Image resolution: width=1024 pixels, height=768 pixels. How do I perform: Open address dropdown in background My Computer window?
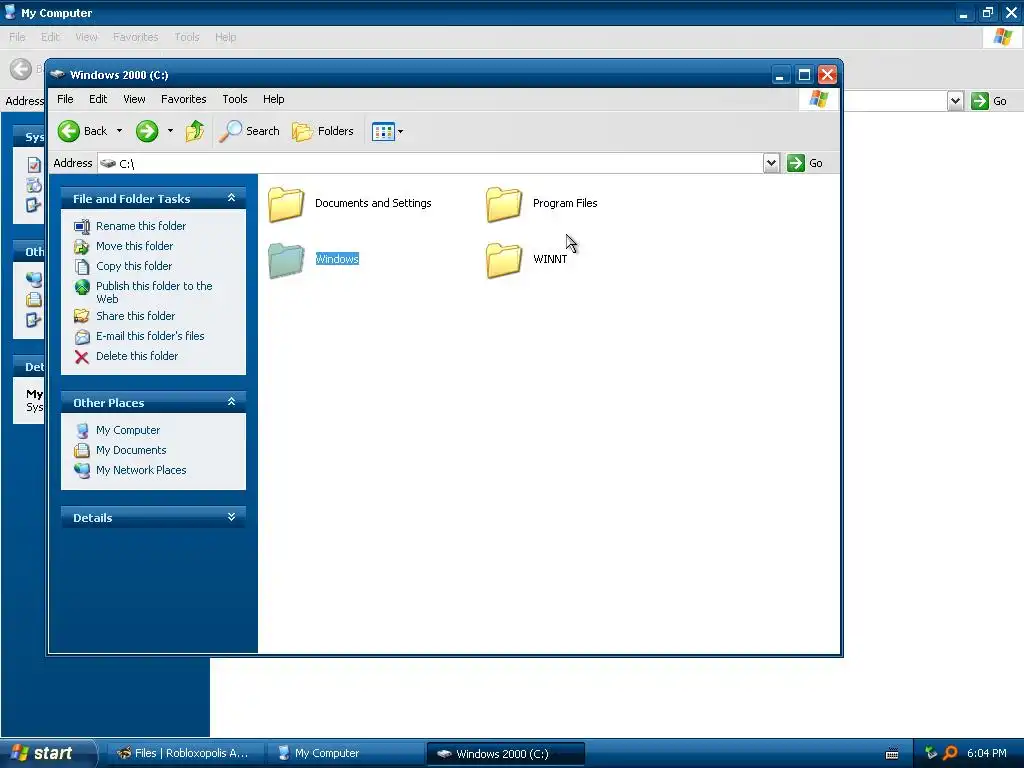955,101
